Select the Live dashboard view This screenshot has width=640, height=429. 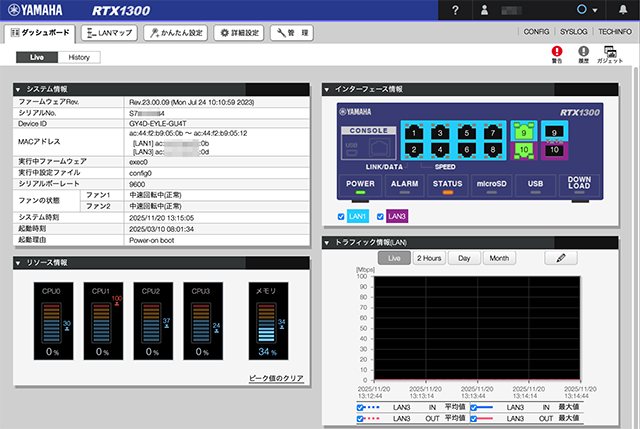click(37, 57)
